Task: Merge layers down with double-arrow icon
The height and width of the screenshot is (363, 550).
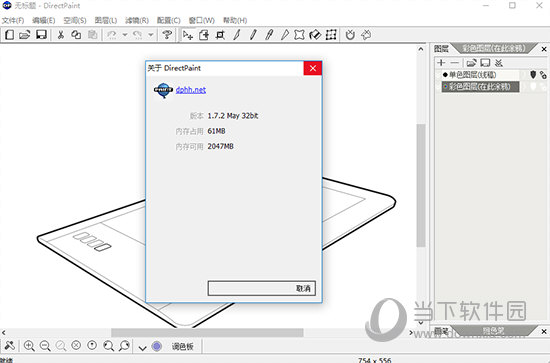Action: 499,63
